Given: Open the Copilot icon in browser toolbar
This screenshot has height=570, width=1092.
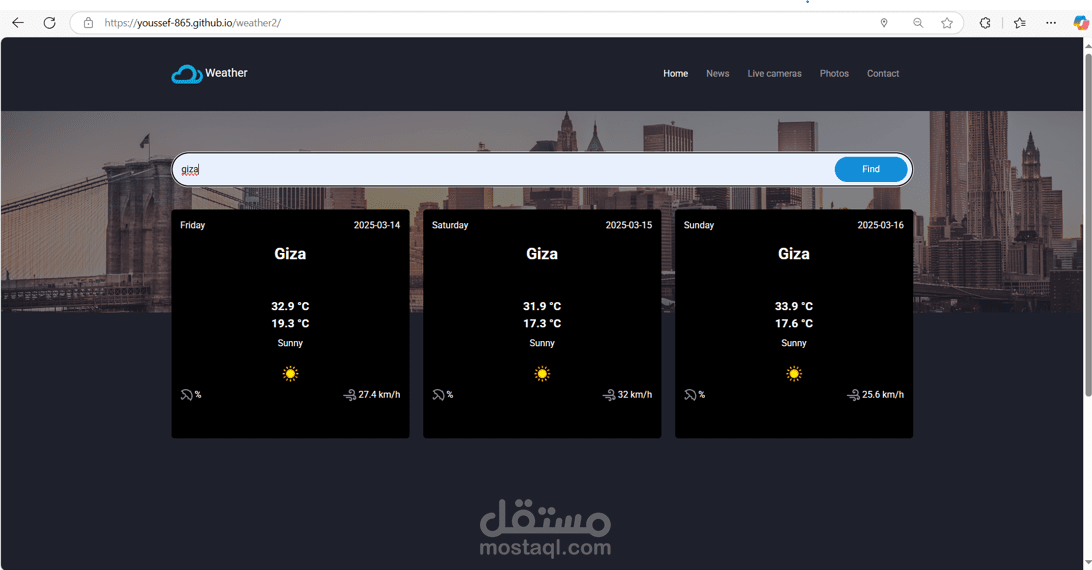Looking at the screenshot, I should click(x=1080, y=23).
